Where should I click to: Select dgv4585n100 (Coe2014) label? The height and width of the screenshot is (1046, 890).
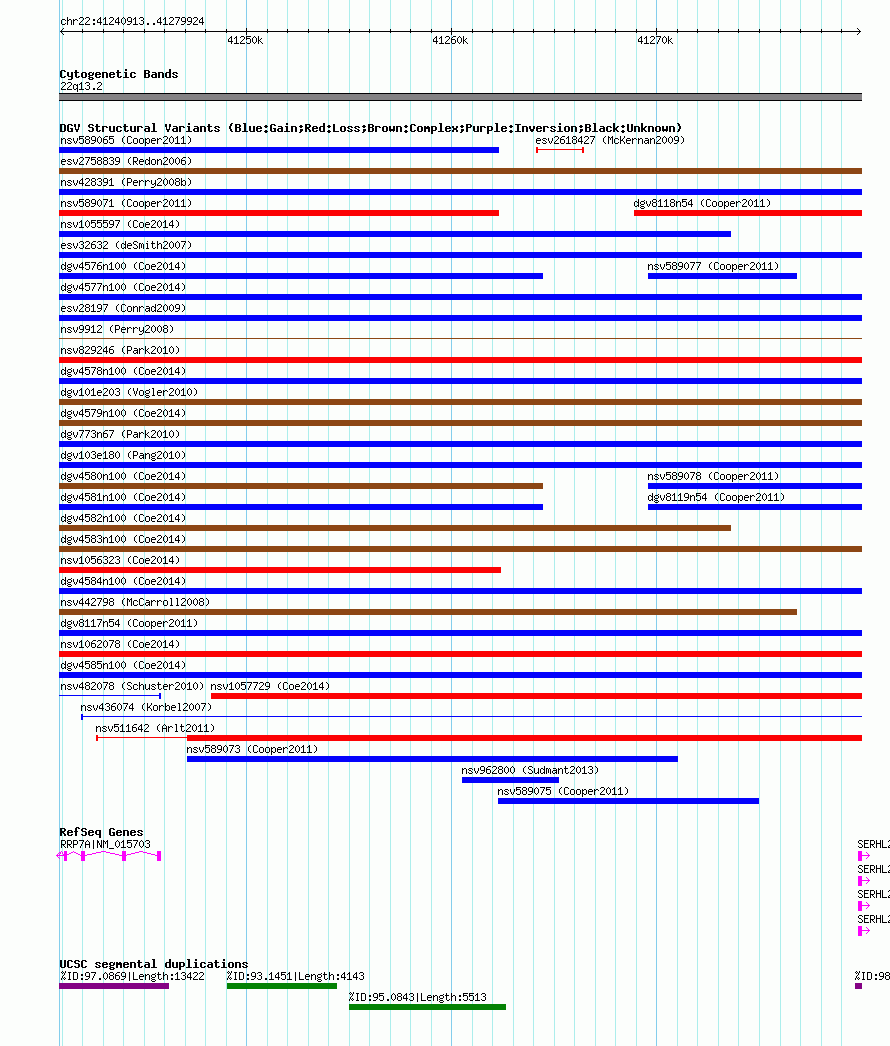click(123, 666)
